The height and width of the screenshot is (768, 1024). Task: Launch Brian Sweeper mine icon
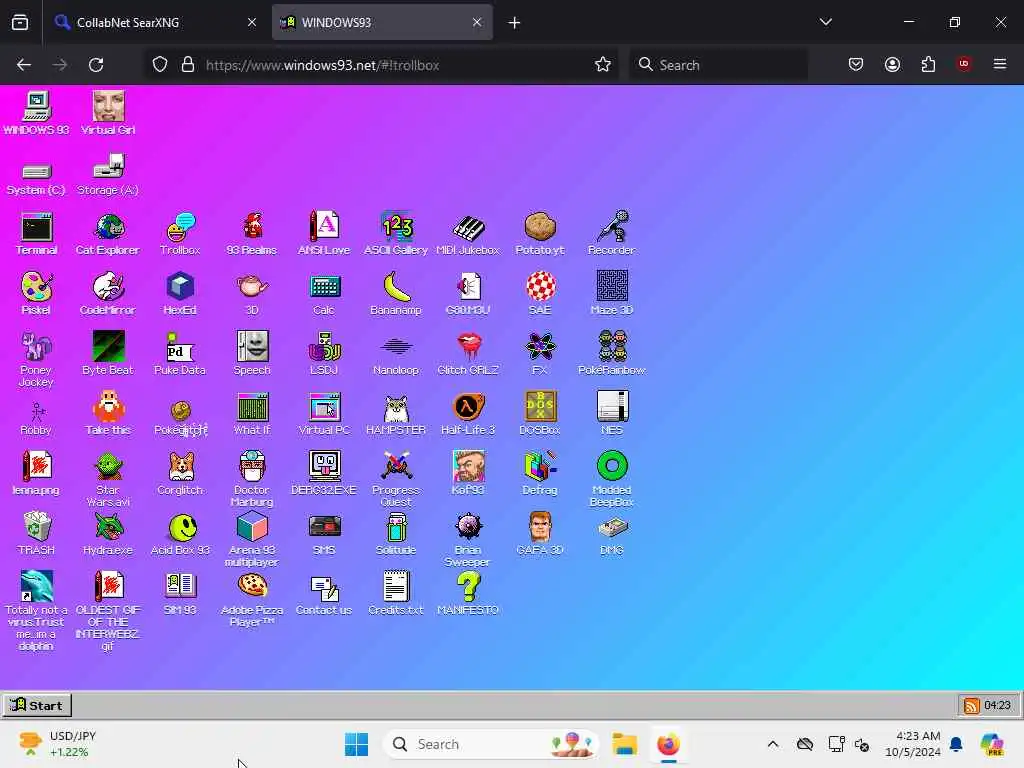pos(468,539)
